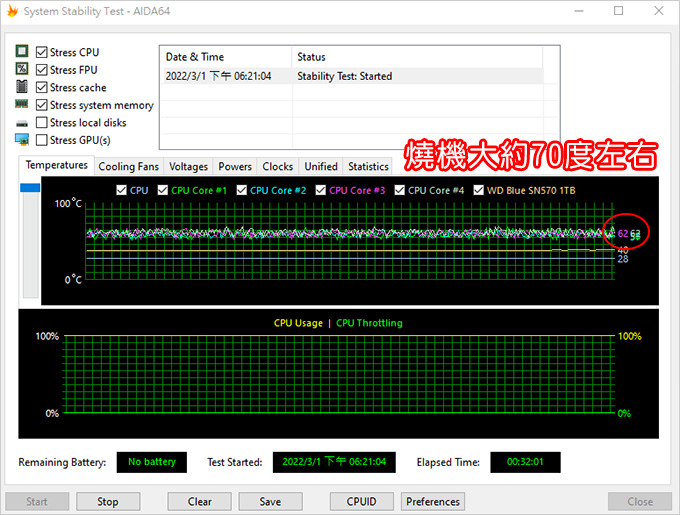Viewport: 680px width, 515px height.
Task: Open the Voltages tab
Action: [188, 166]
